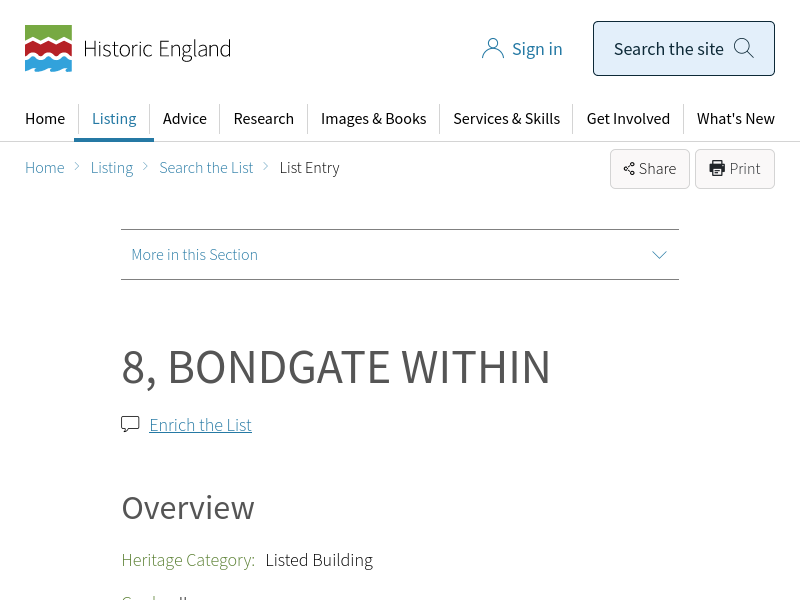The height and width of the screenshot is (600, 800).
Task: Open the Advice menu
Action: pyautogui.click(x=185, y=119)
